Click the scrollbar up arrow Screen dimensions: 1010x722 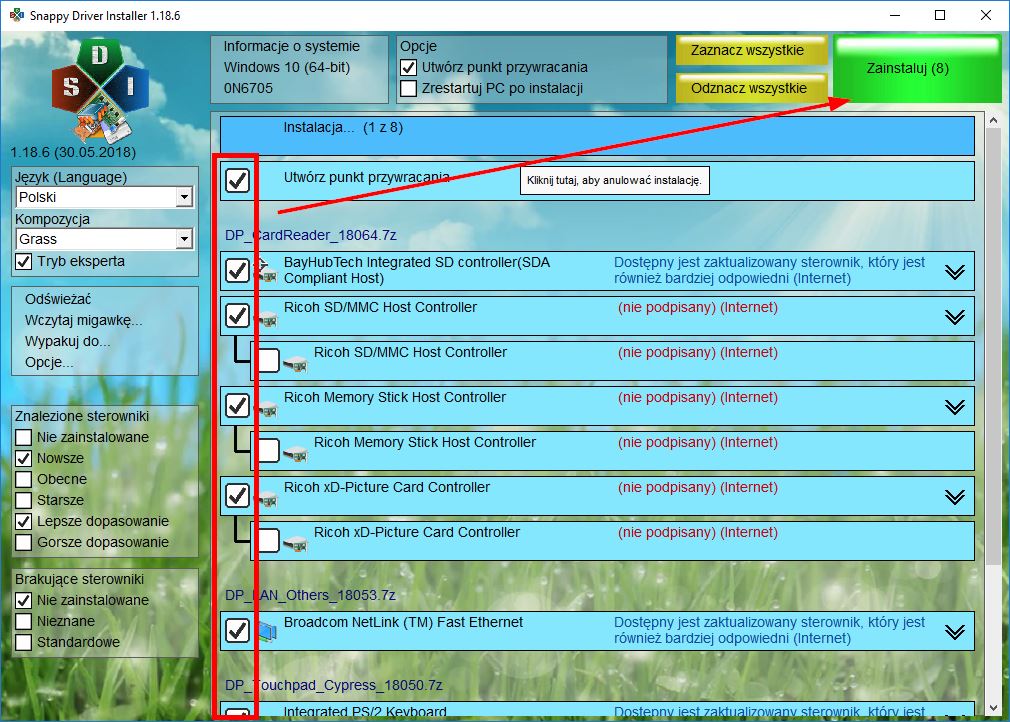993,120
